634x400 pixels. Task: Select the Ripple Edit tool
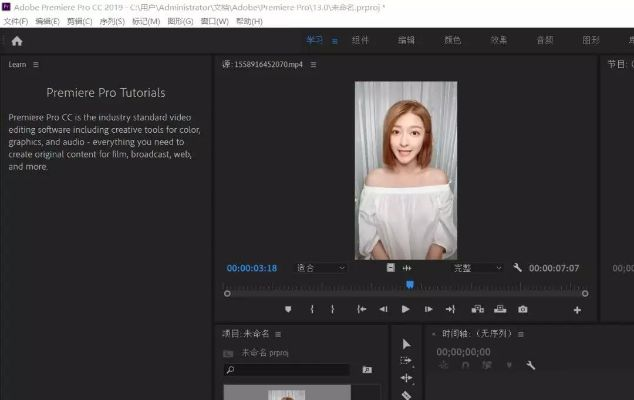click(406, 378)
